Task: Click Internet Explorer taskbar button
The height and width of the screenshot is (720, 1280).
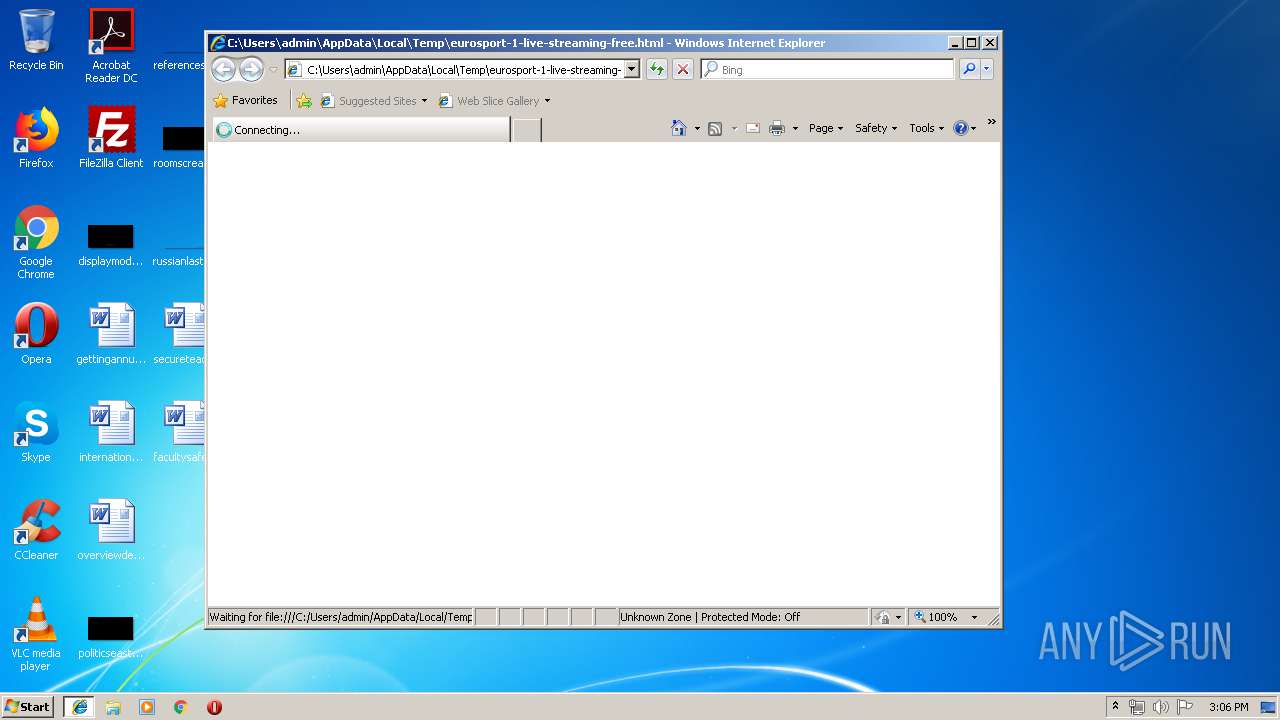Action: [x=80, y=707]
